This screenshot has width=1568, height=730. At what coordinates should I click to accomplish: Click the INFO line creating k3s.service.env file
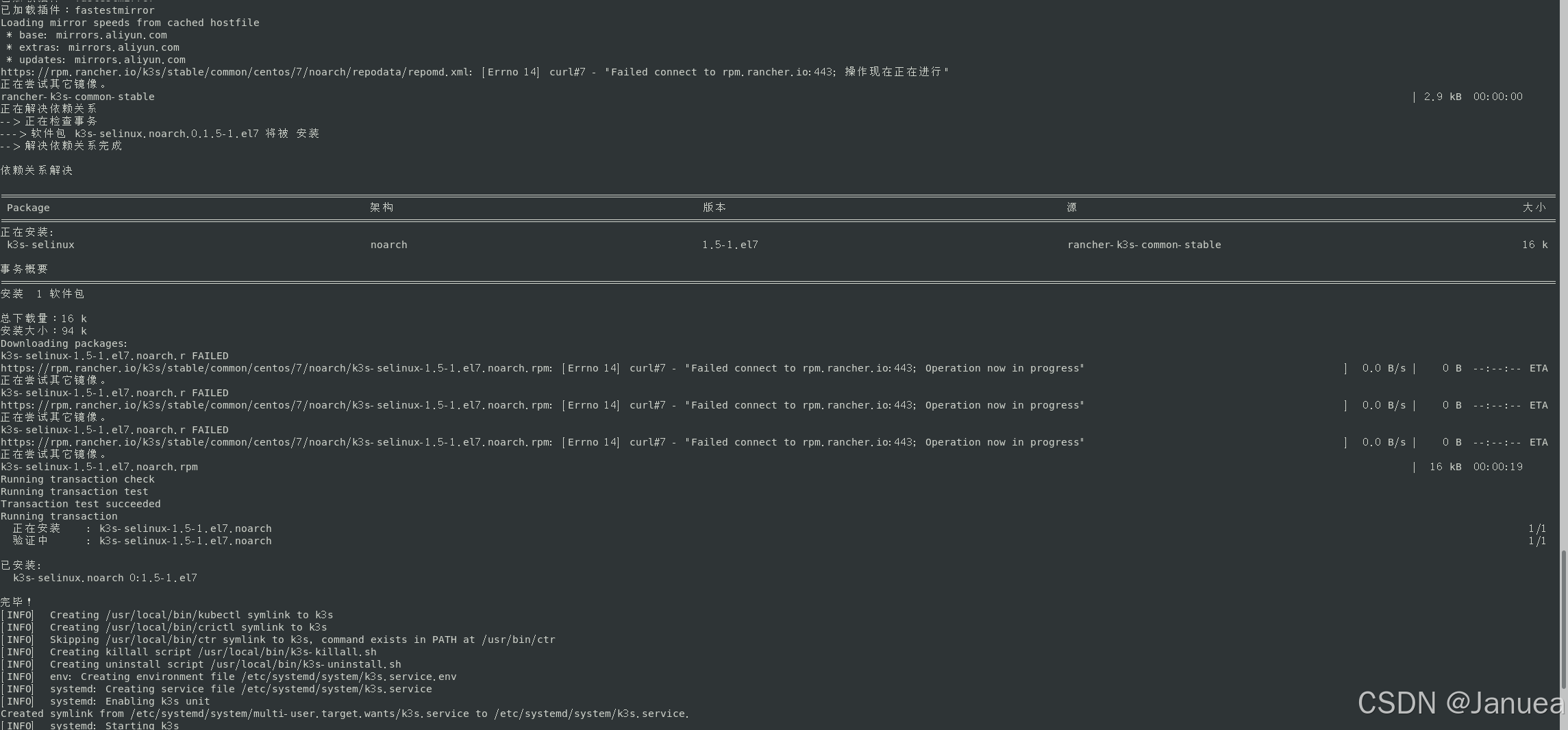coord(229,677)
